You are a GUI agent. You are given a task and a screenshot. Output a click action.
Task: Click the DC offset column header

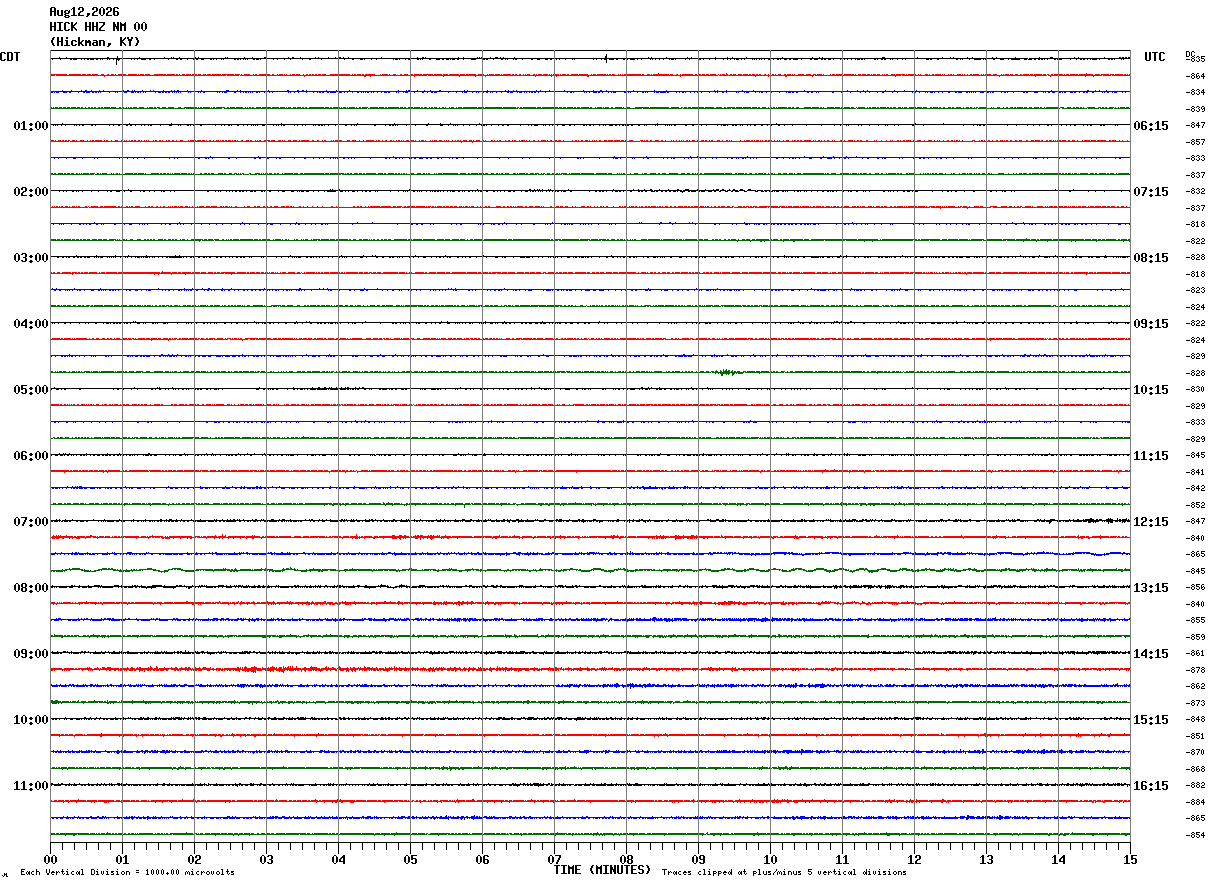[1190, 54]
